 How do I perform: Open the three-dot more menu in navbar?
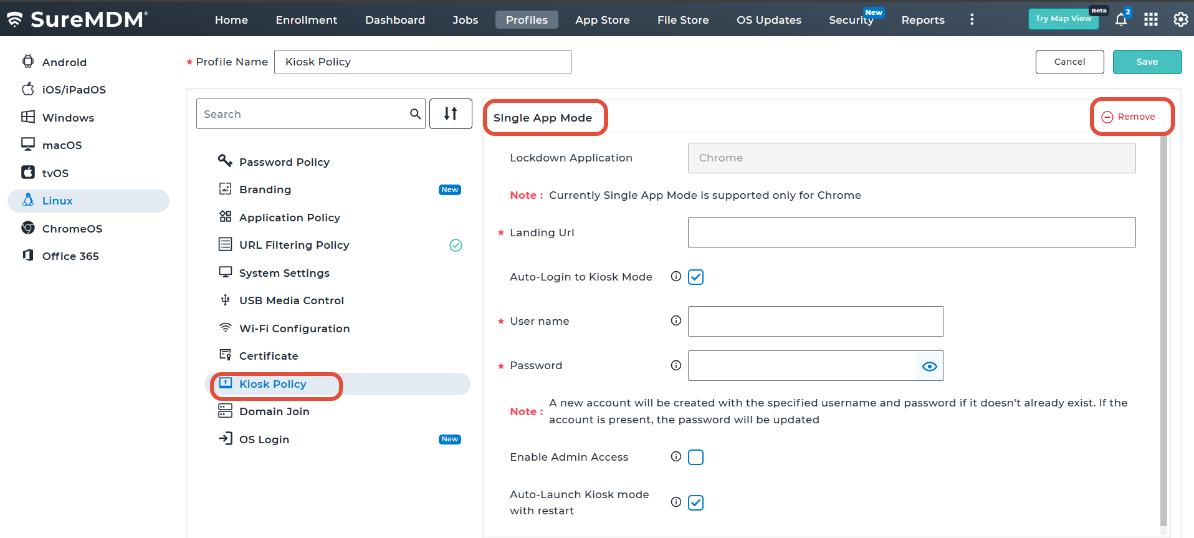(x=972, y=20)
